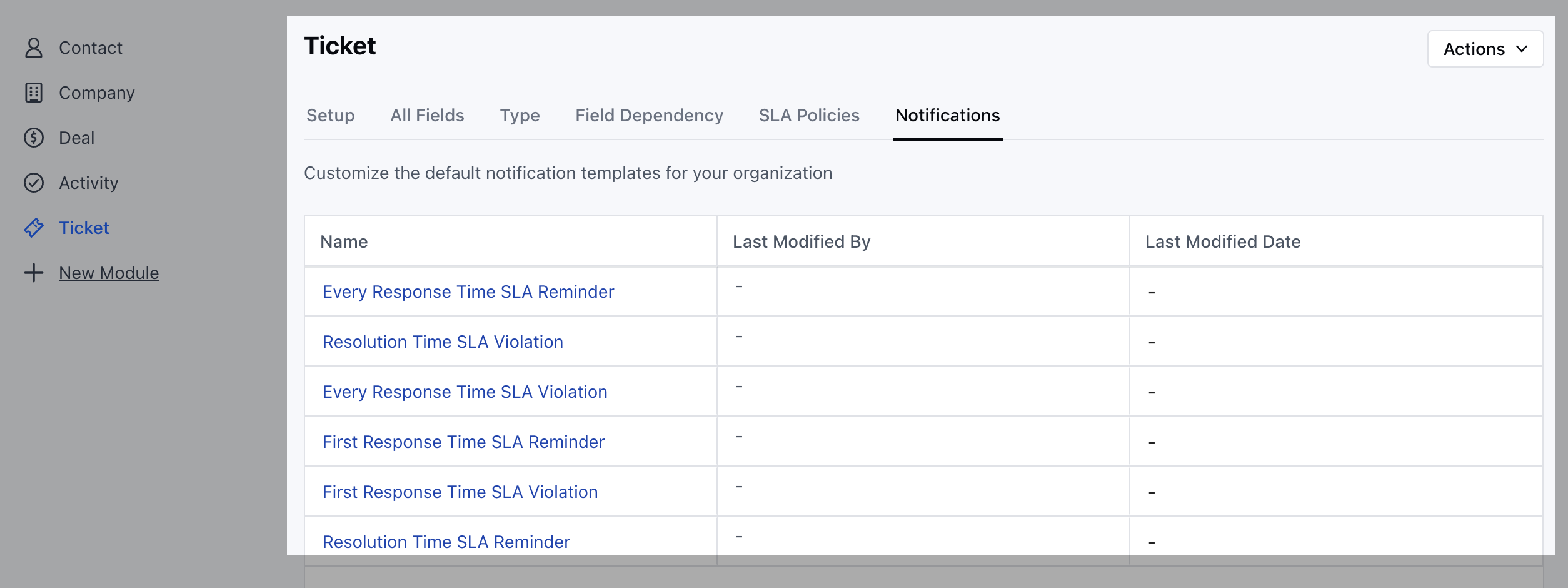This screenshot has height=588, width=1568.
Task: Select the Ticket icon in sidebar
Action: coord(34,228)
